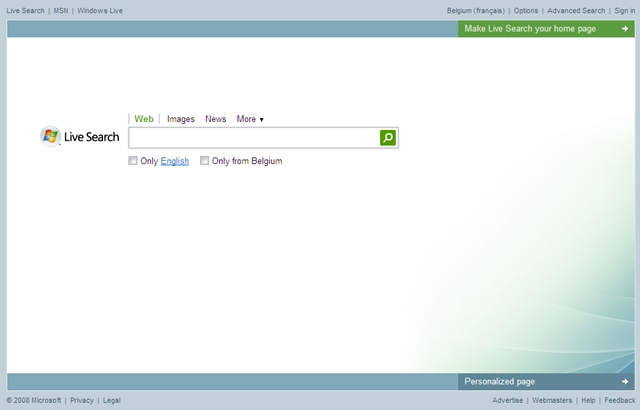Screen dimensions: 640x410
Task: Open the Options link in header
Action: point(526,10)
